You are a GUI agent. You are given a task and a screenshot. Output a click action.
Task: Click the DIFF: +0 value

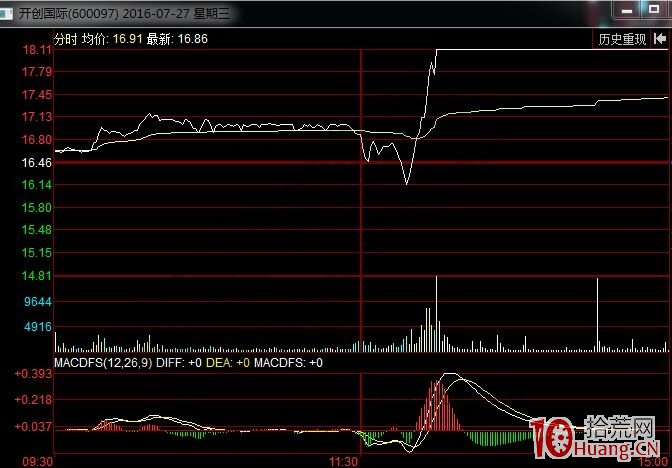click(x=179, y=363)
